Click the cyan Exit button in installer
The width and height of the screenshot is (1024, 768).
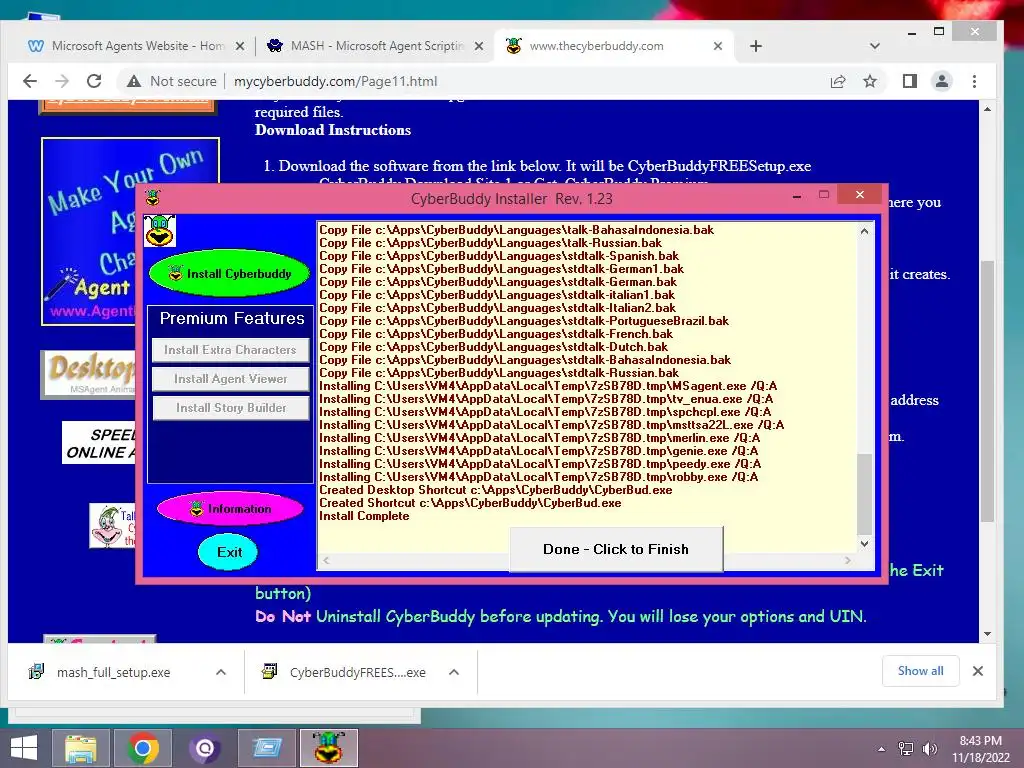coord(228,552)
